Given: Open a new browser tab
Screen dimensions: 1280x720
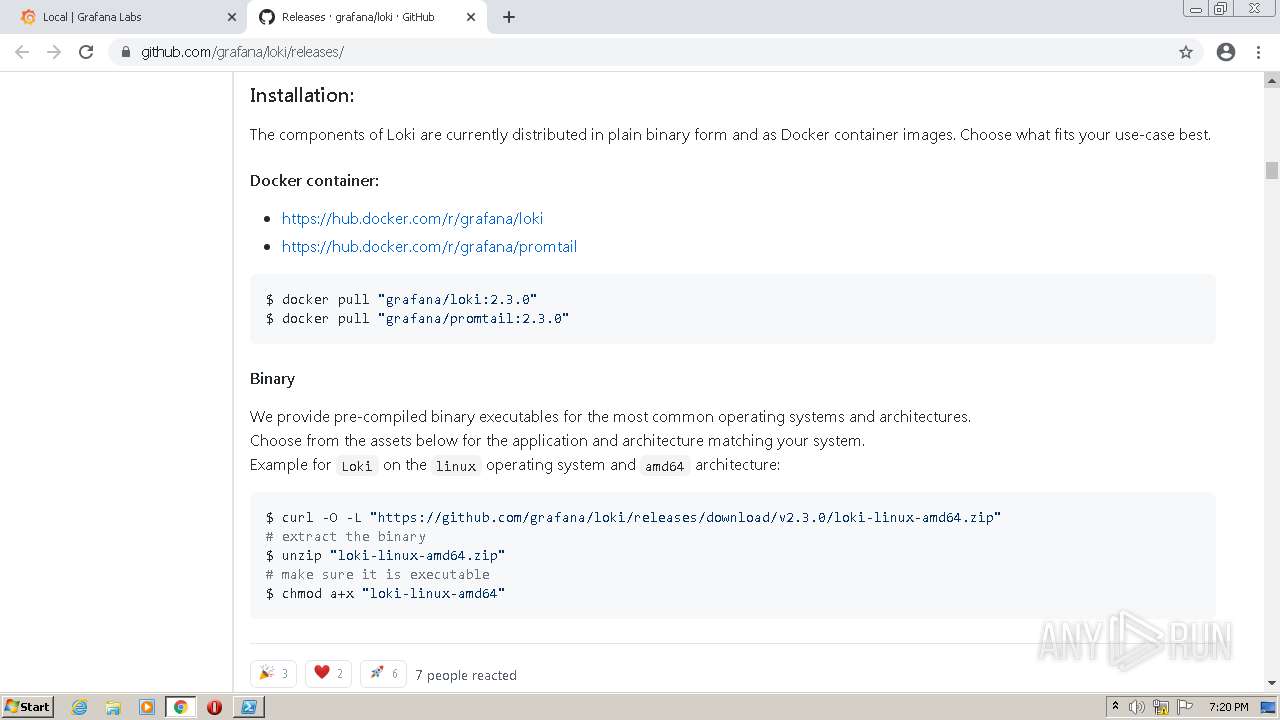Looking at the screenshot, I should (509, 17).
